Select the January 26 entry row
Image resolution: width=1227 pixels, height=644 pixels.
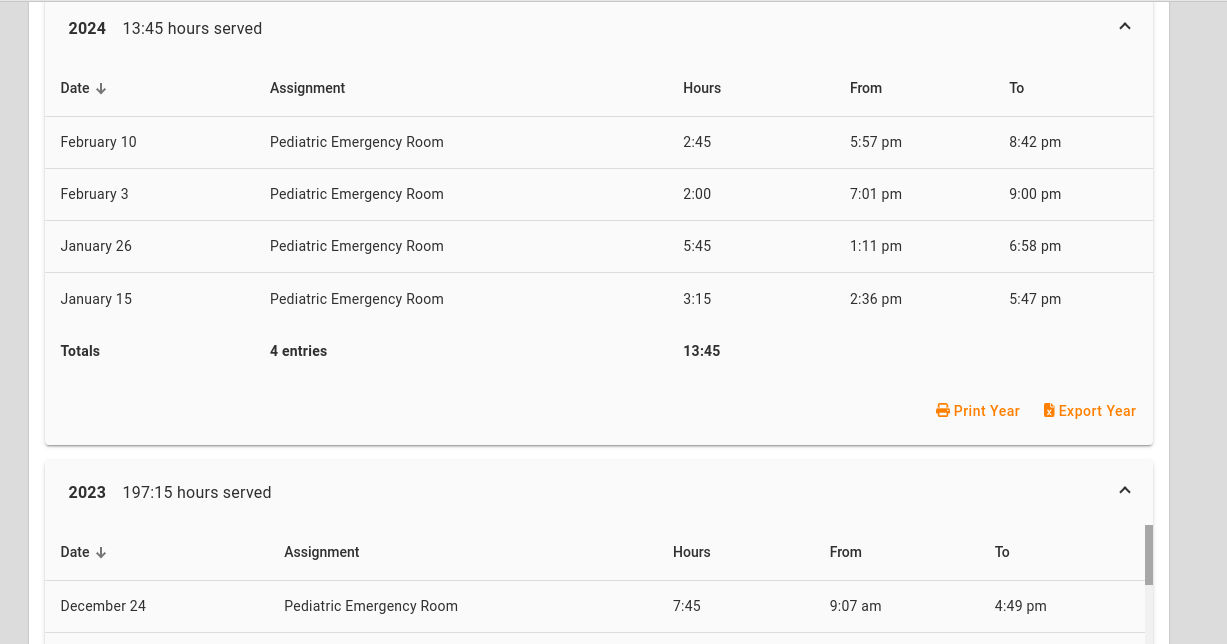(598, 246)
